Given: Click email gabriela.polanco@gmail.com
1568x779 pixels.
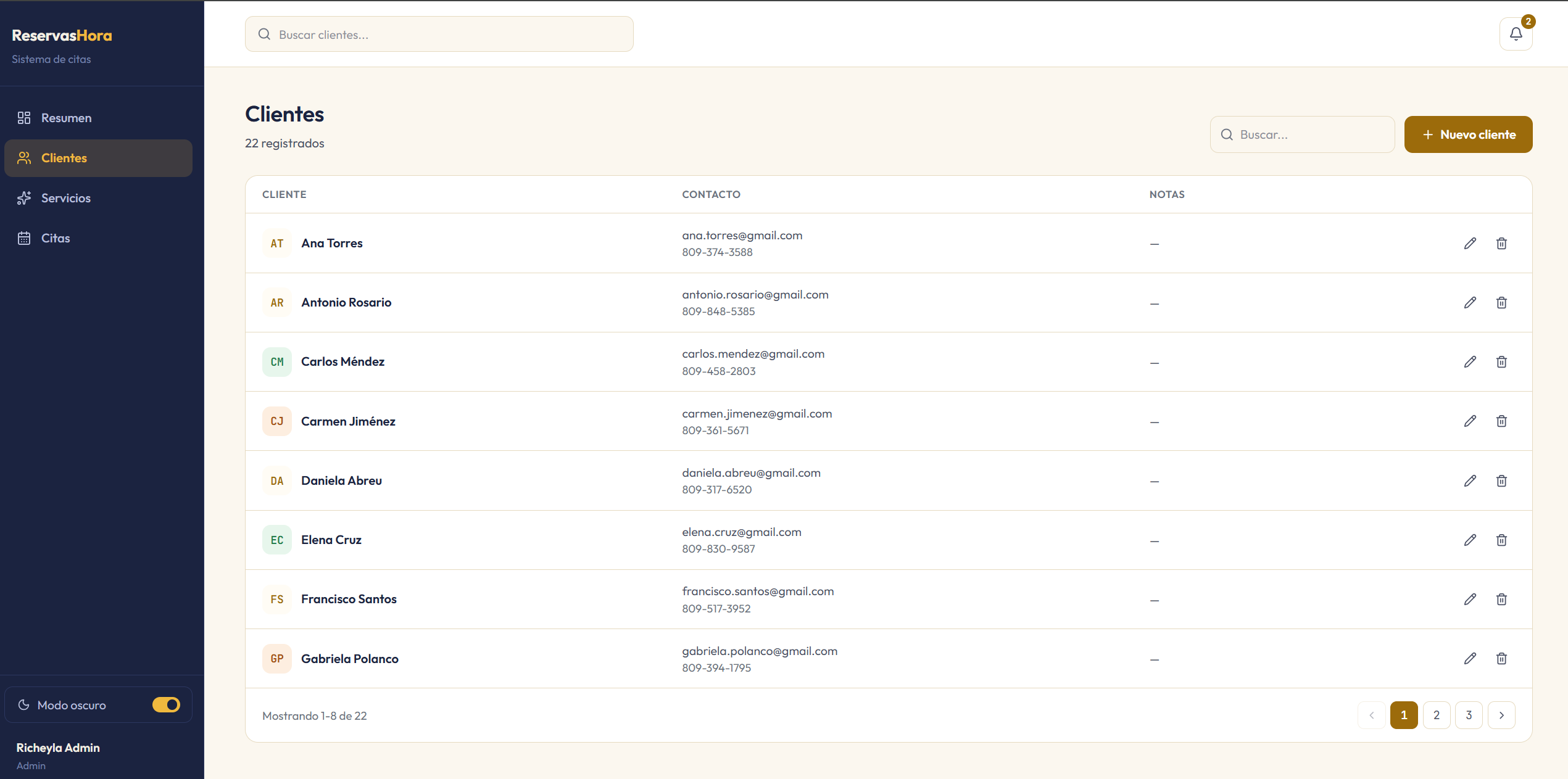Looking at the screenshot, I should click(760, 651).
